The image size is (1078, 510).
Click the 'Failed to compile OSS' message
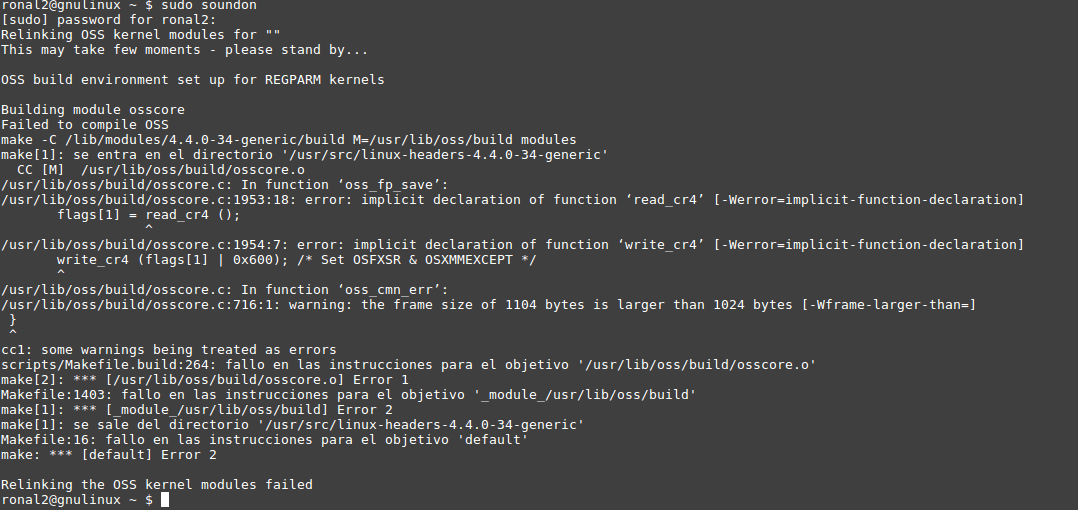point(84,125)
